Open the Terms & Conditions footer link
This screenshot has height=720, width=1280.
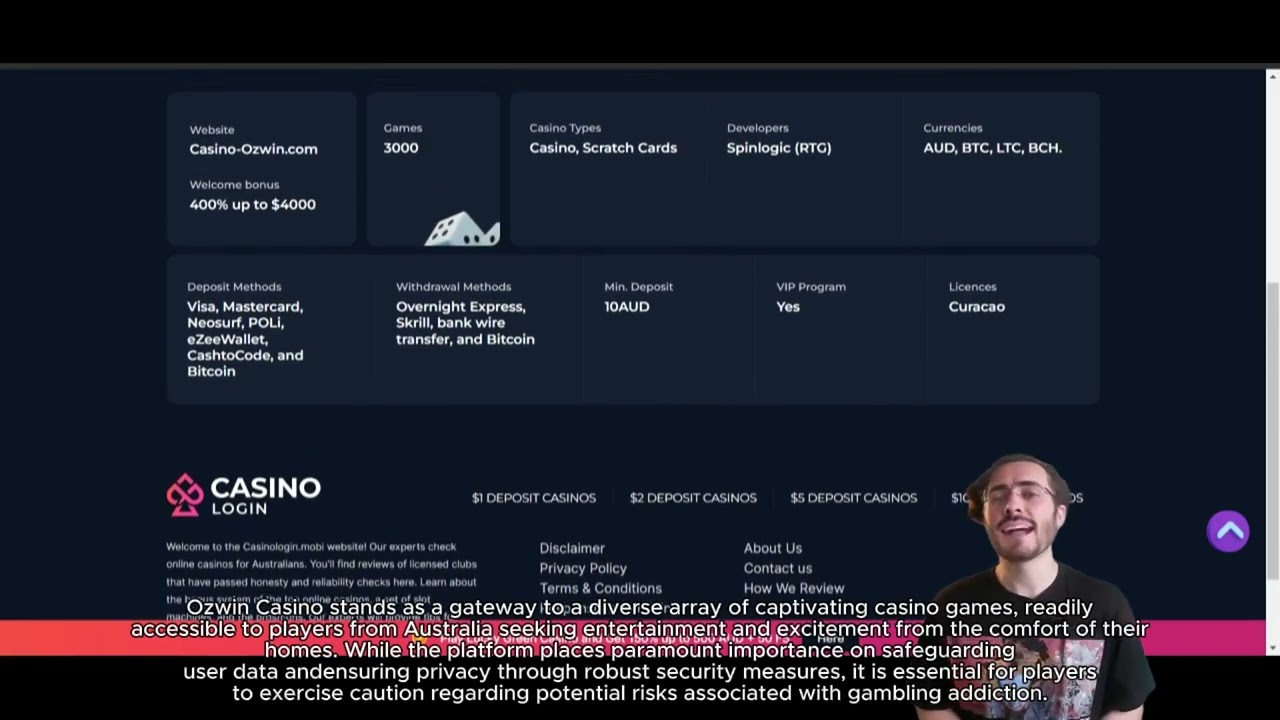tap(601, 588)
